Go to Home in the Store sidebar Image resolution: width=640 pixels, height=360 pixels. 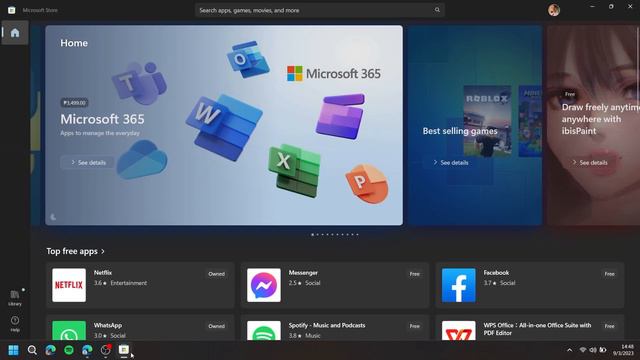click(15, 33)
